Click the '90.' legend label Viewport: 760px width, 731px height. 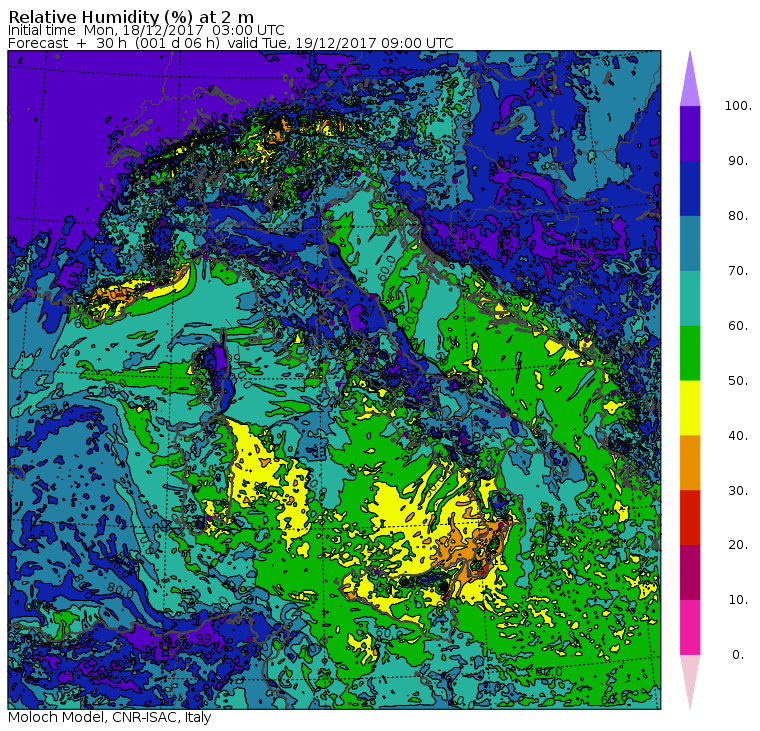pos(738,161)
